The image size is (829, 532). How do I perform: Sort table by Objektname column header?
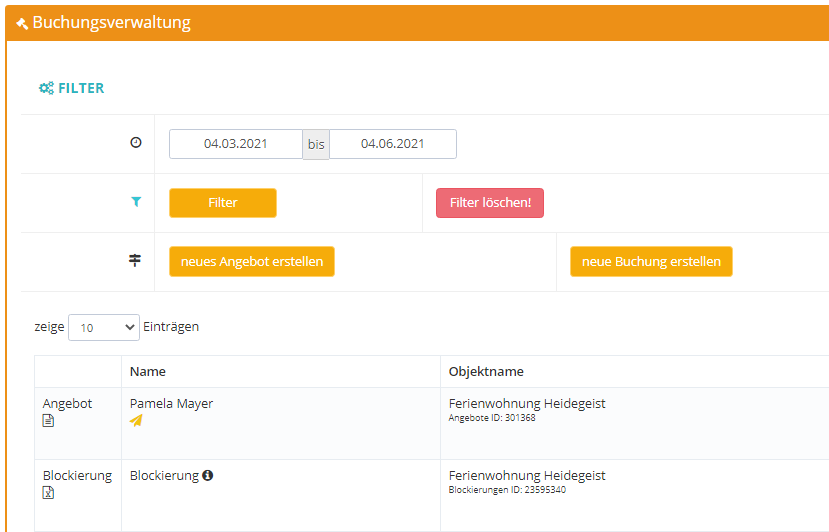[486, 372]
